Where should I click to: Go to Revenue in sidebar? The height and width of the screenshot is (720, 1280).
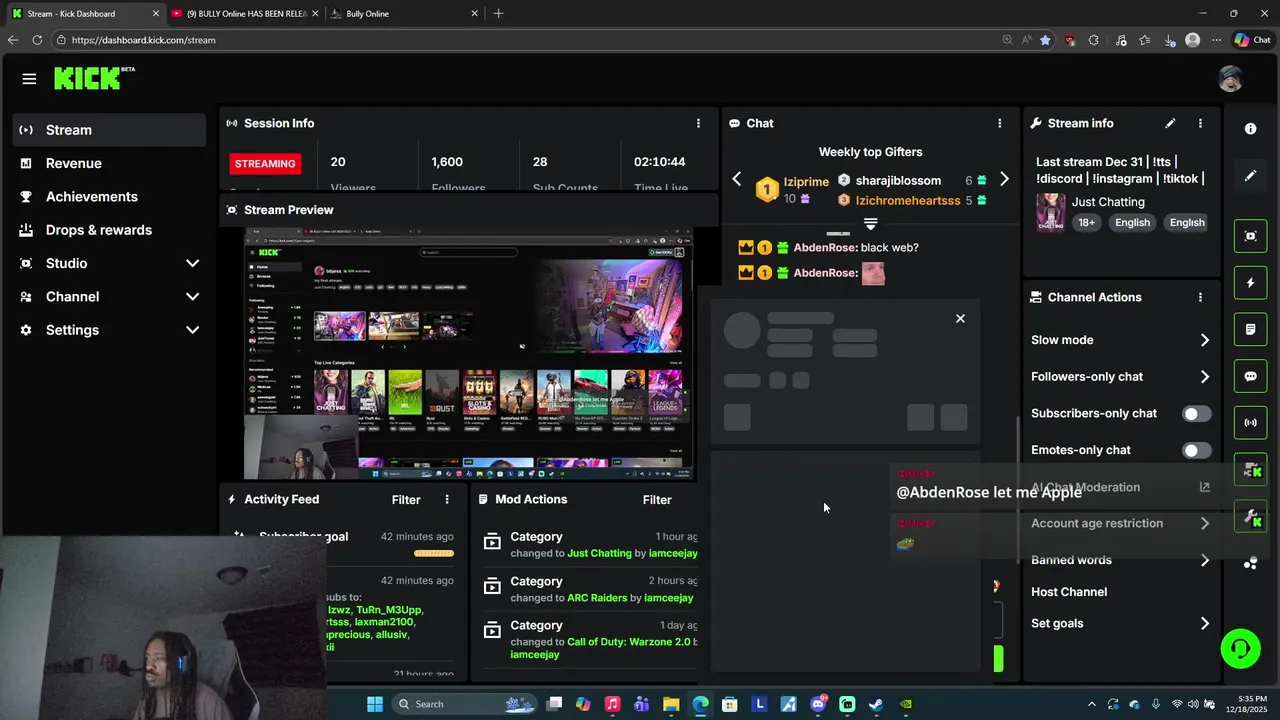(x=110, y=163)
